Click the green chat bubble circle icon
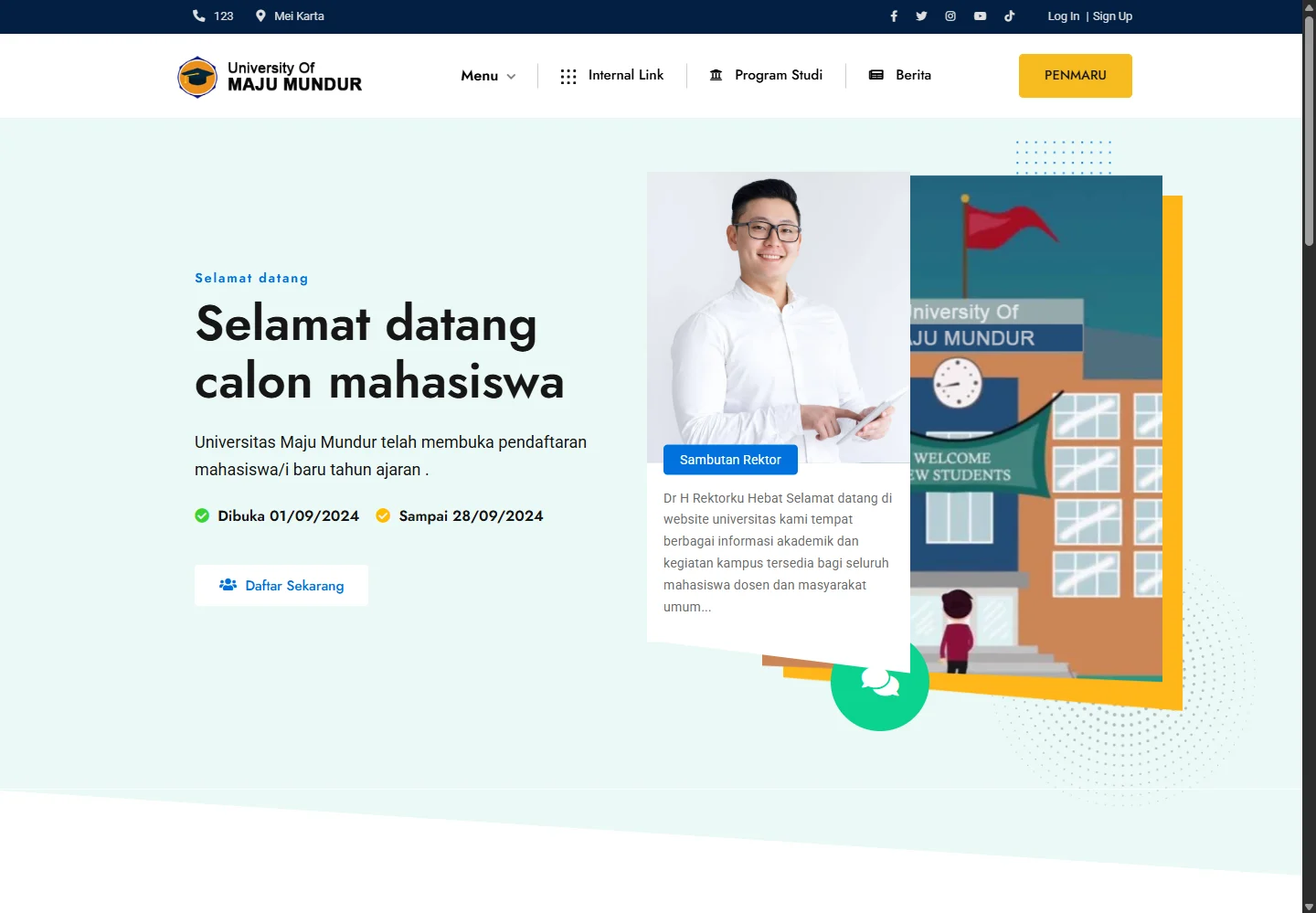This screenshot has width=1316, height=913. (x=880, y=683)
